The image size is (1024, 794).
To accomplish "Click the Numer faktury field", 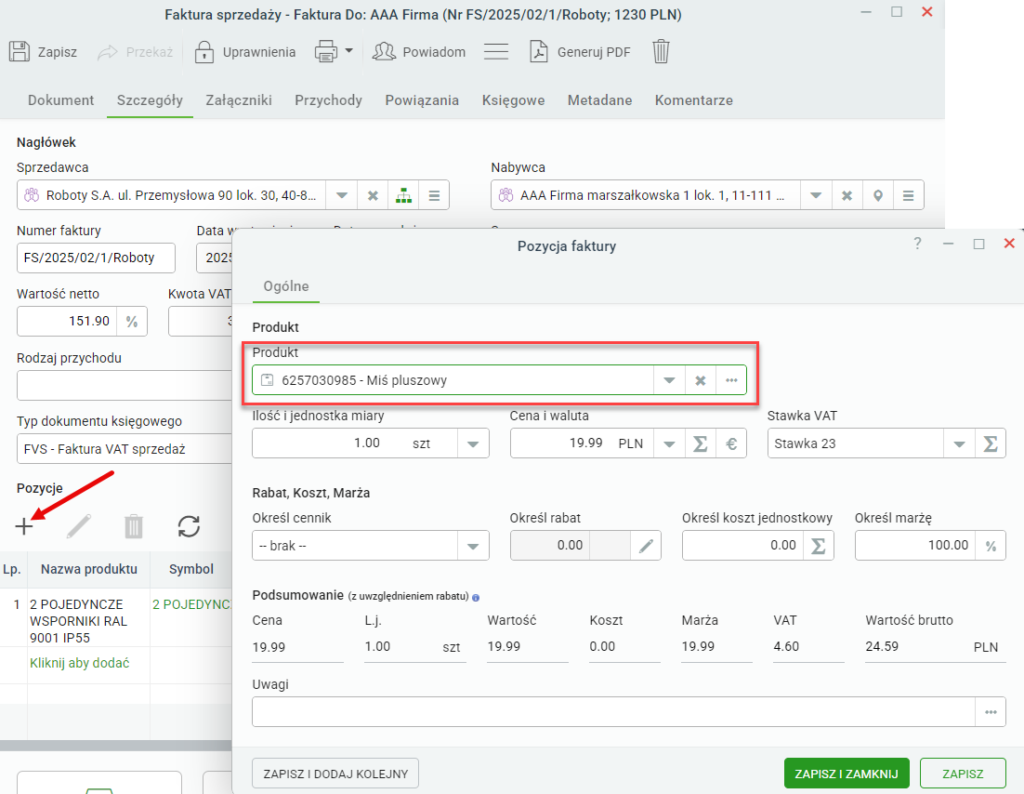I will [96, 258].
